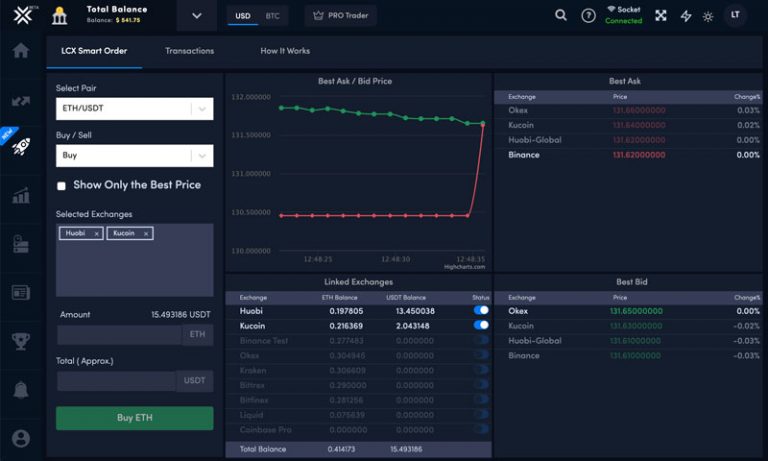Click the 131.65000000 Best Bid price
The width and height of the screenshot is (768, 461).
point(636,311)
